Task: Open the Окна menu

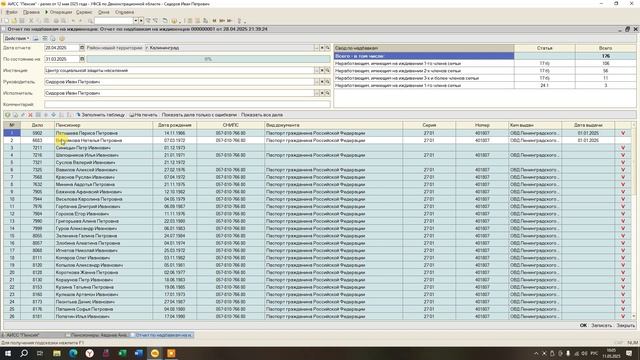Action: (104, 12)
